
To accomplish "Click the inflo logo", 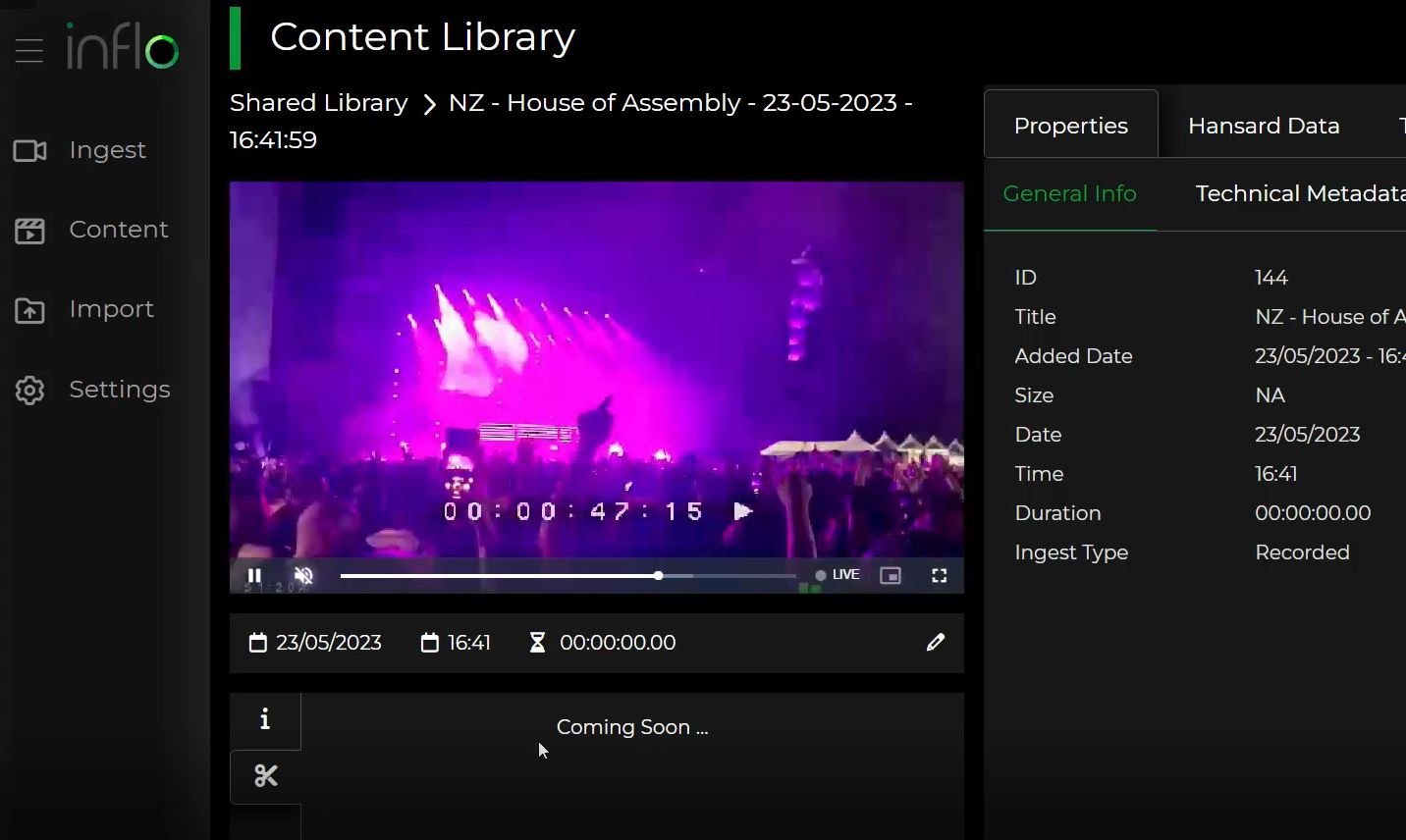I will (x=123, y=46).
